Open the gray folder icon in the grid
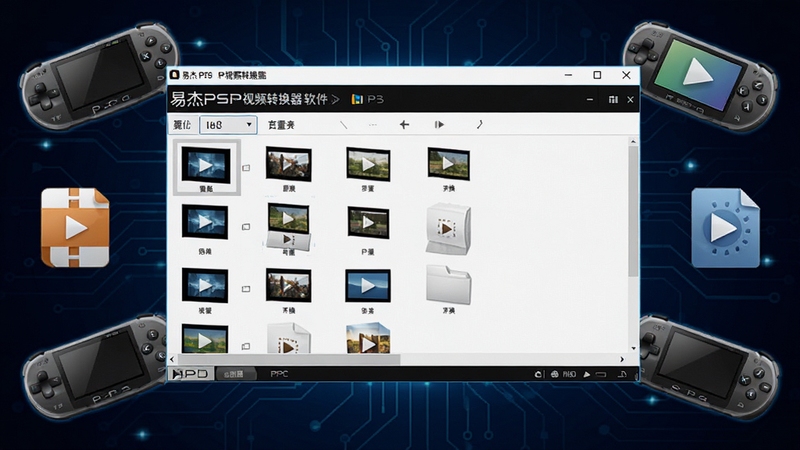Screen dimensions: 800x450 (x=448, y=284)
